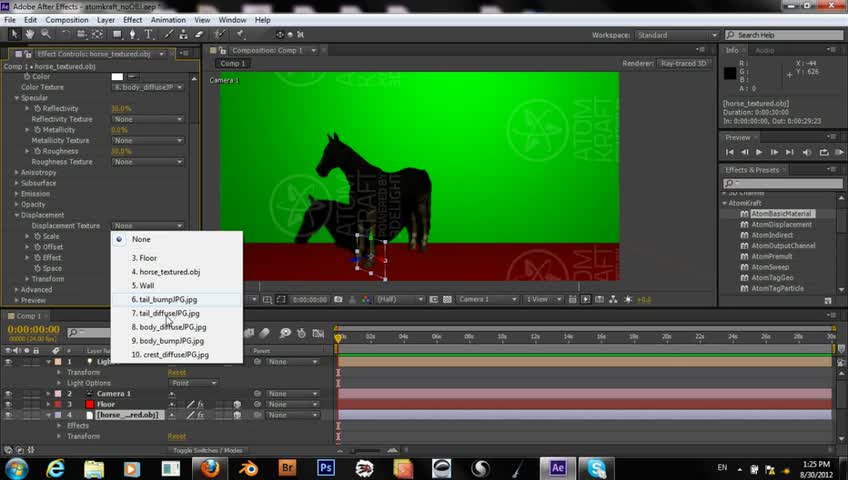Hide the Light layer with eye toggle
Screen dimensions: 848x480
[x=8, y=362]
